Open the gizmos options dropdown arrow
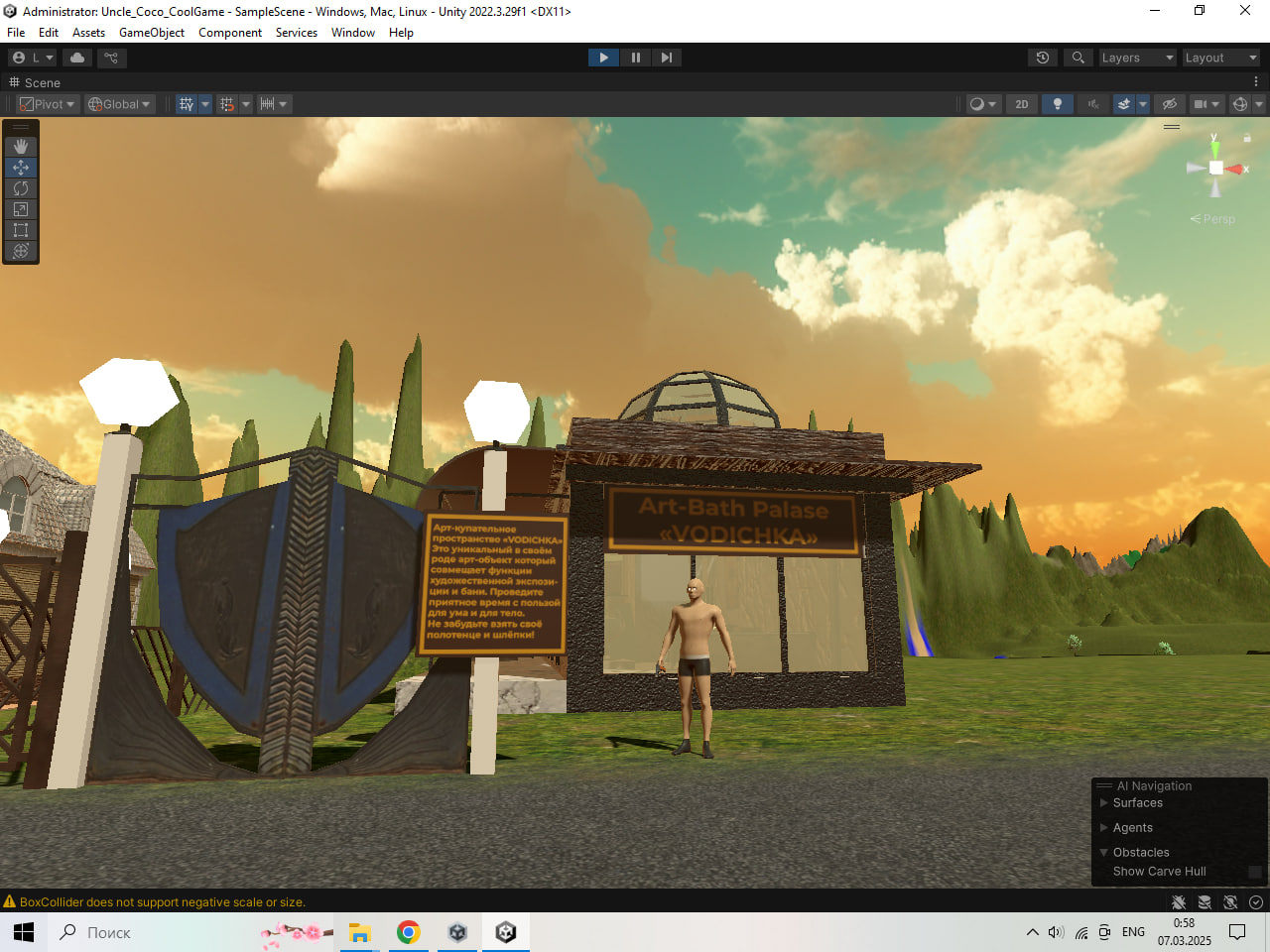 (1259, 104)
